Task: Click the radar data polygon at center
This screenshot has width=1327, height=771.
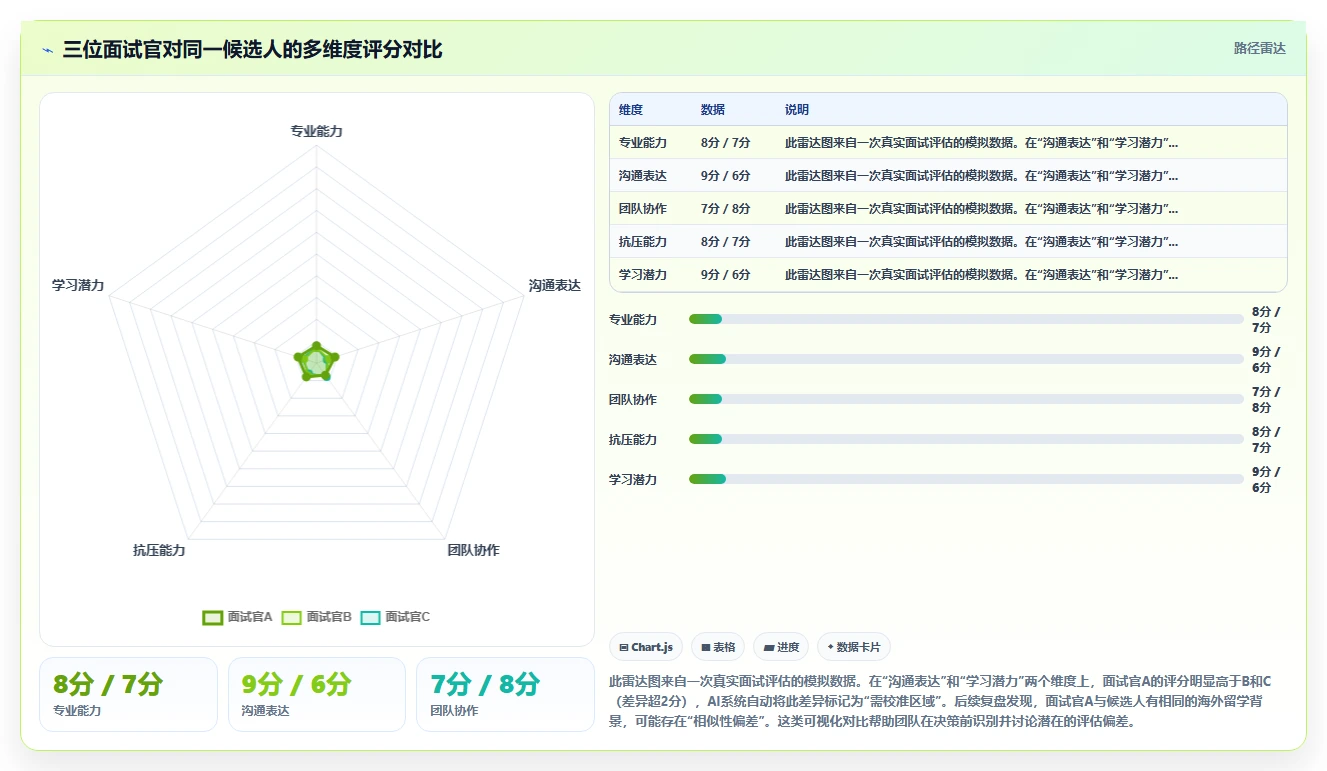Action: [x=317, y=362]
